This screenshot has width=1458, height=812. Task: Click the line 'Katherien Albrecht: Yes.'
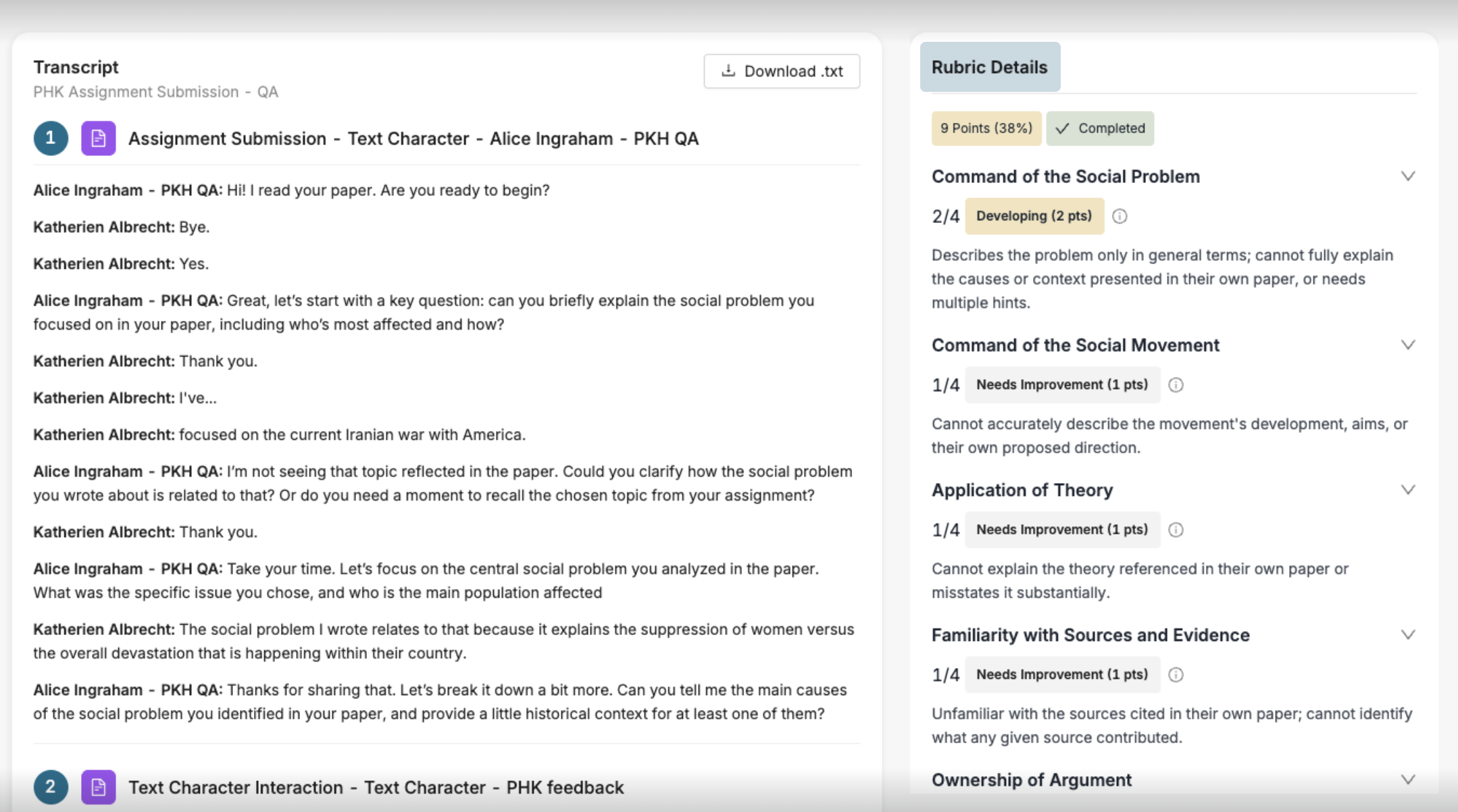pos(121,263)
